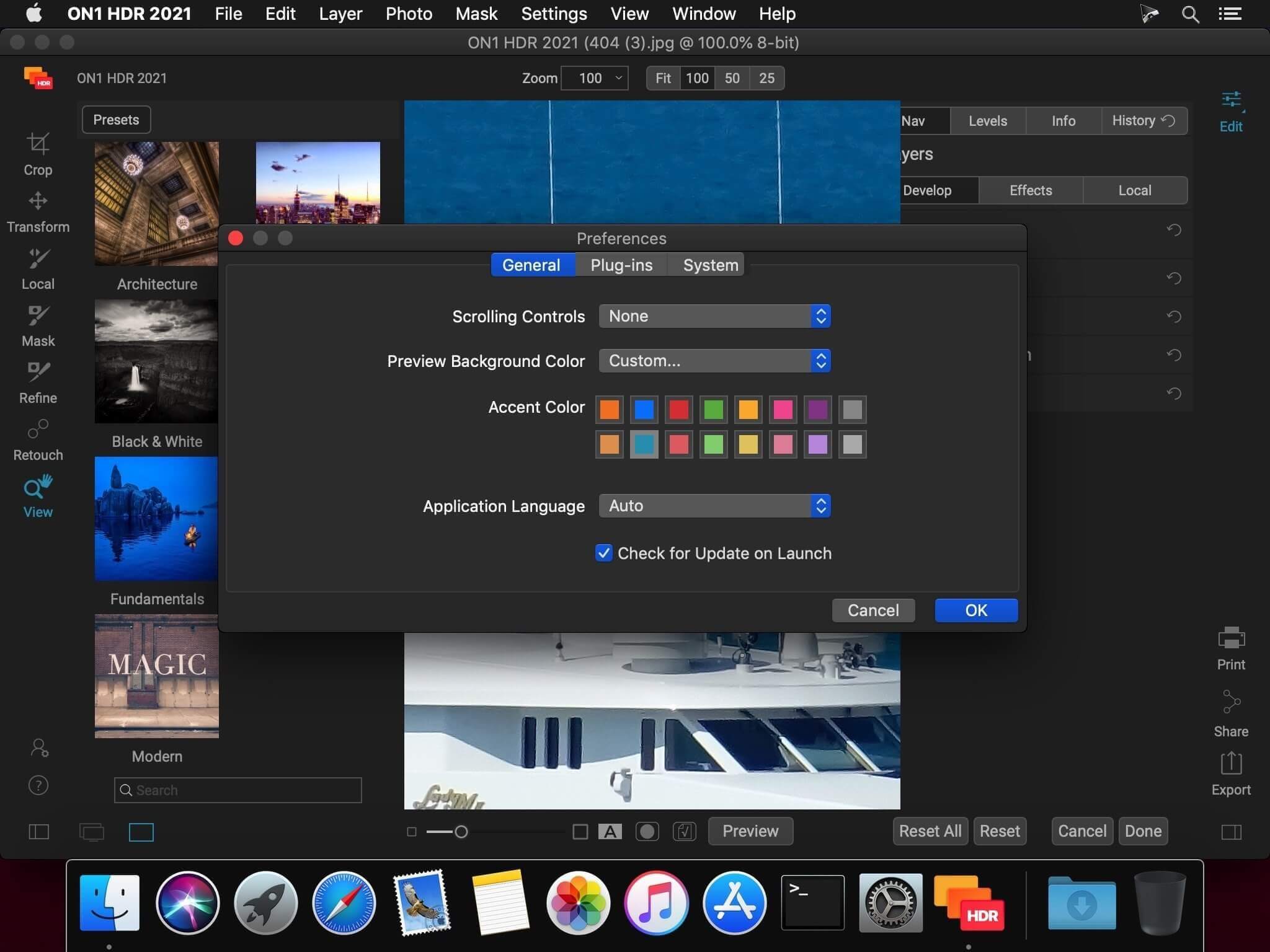Select the Local adjustment tool
The image size is (1270, 952).
[x=38, y=269]
